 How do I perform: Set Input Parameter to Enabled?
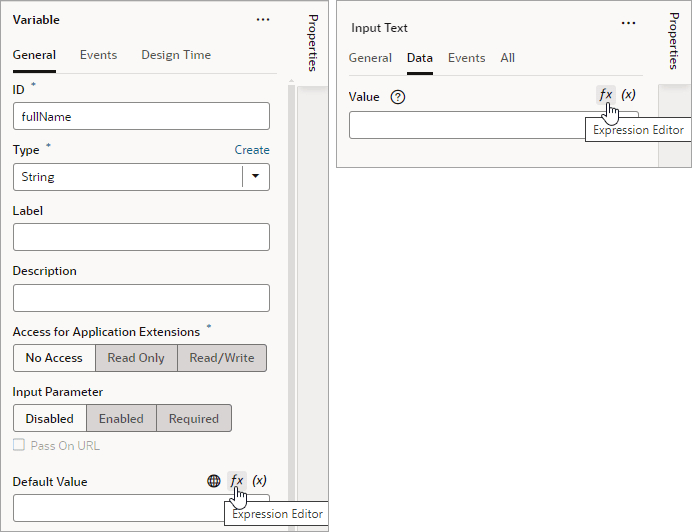[x=121, y=419]
